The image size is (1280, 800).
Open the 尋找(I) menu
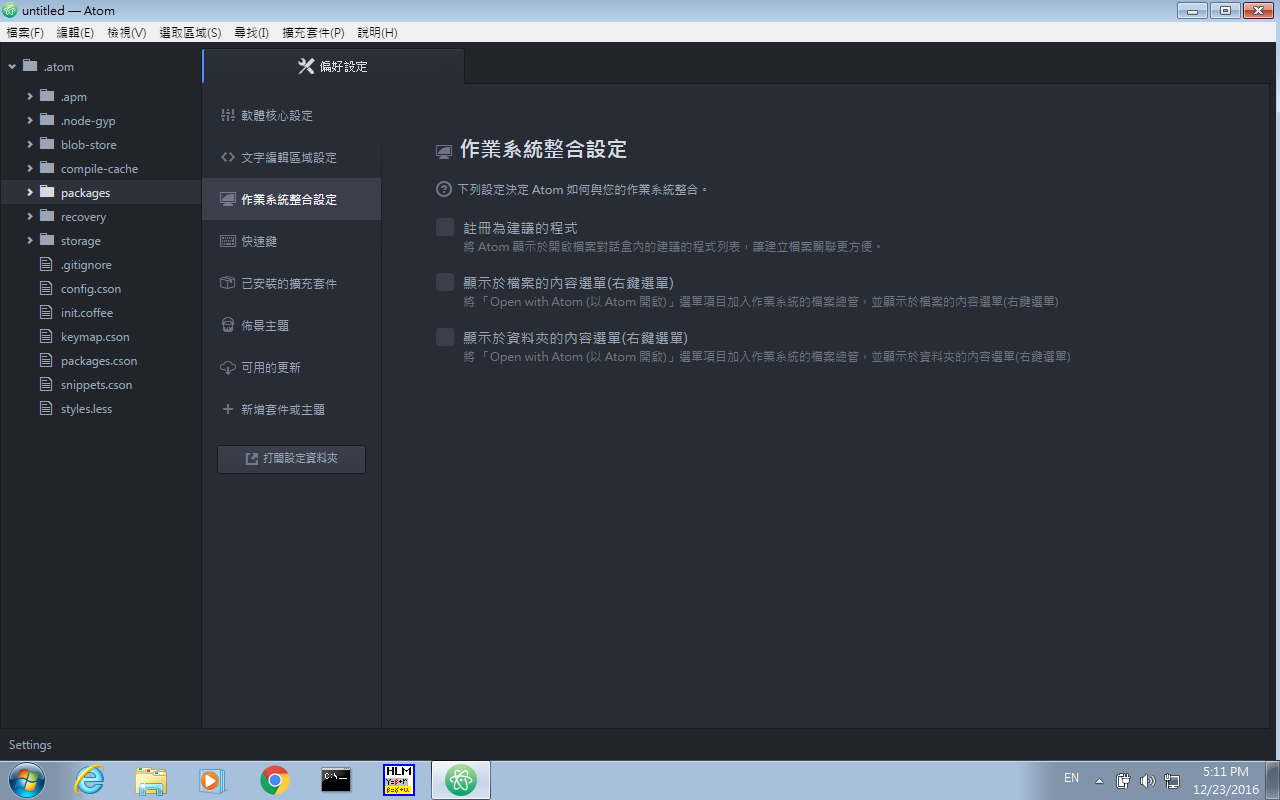click(x=251, y=32)
